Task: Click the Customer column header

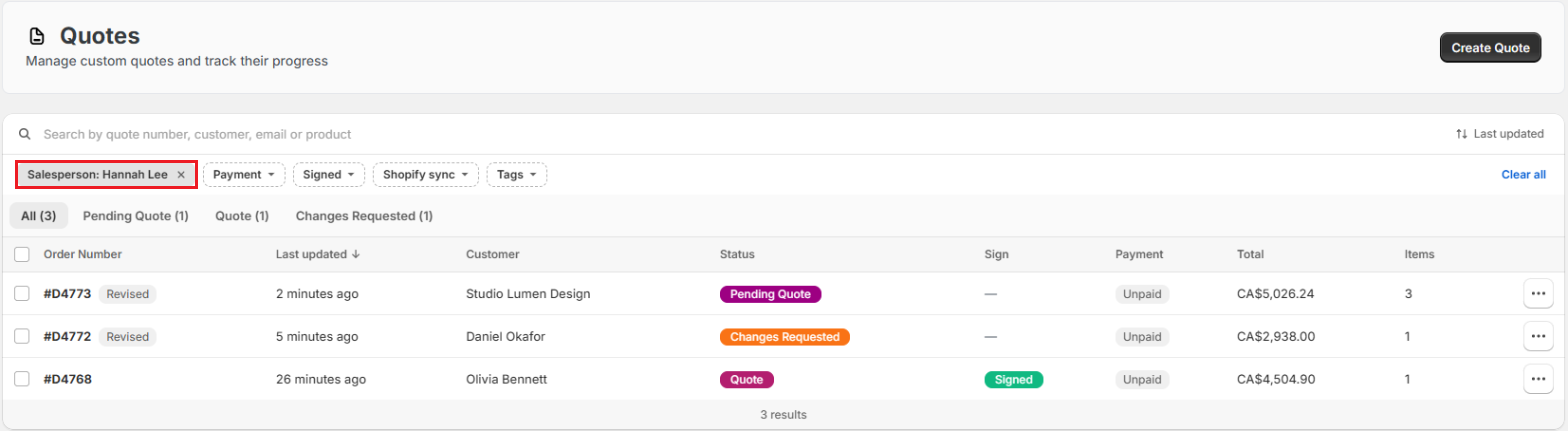Action: 493,255
